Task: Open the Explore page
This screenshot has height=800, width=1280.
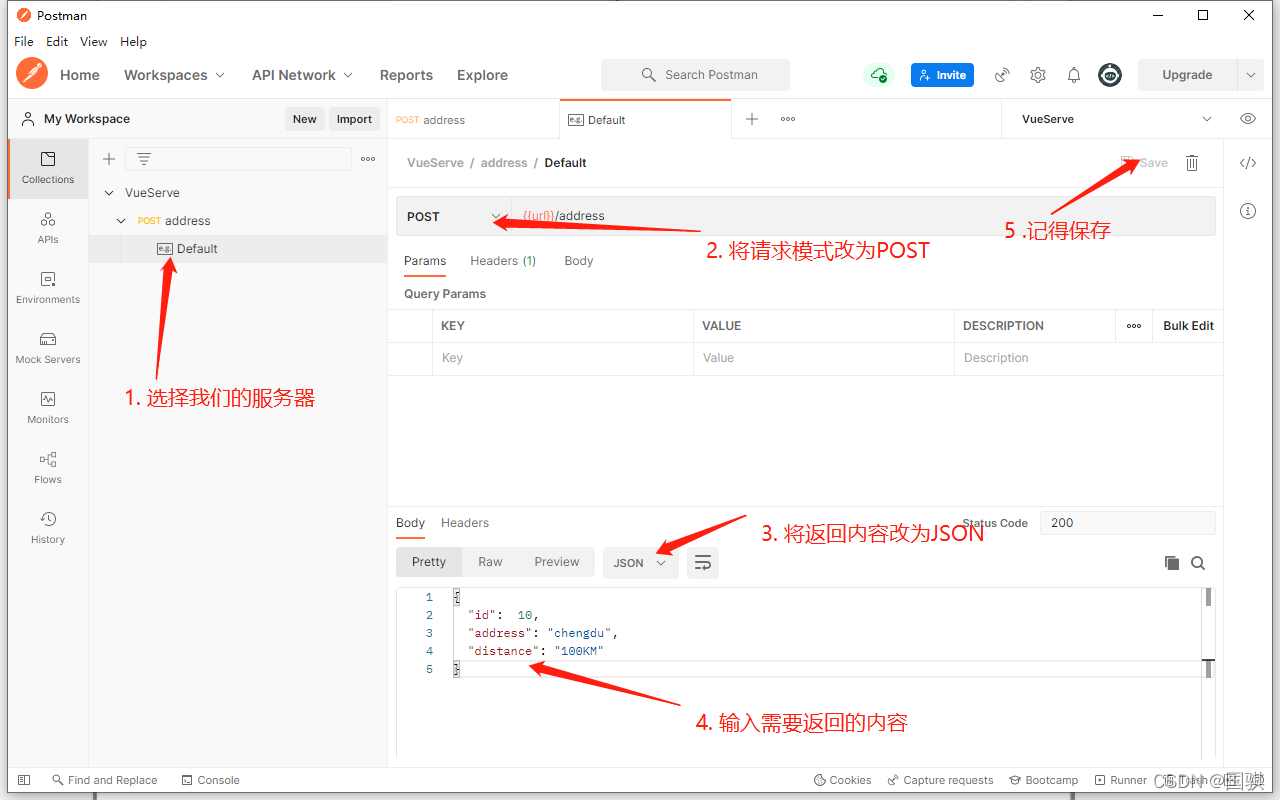Action: [482, 75]
